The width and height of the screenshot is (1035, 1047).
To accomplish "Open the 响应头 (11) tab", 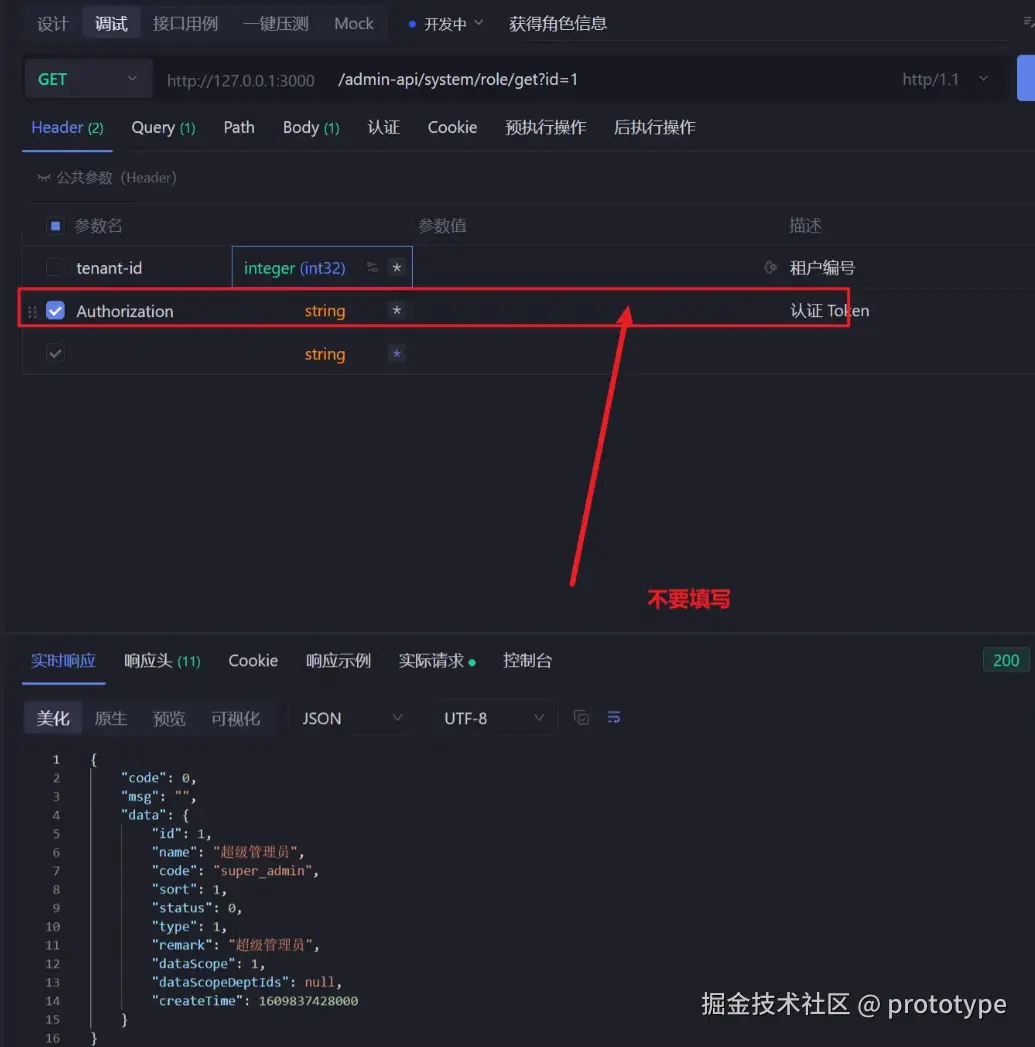I will (162, 660).
